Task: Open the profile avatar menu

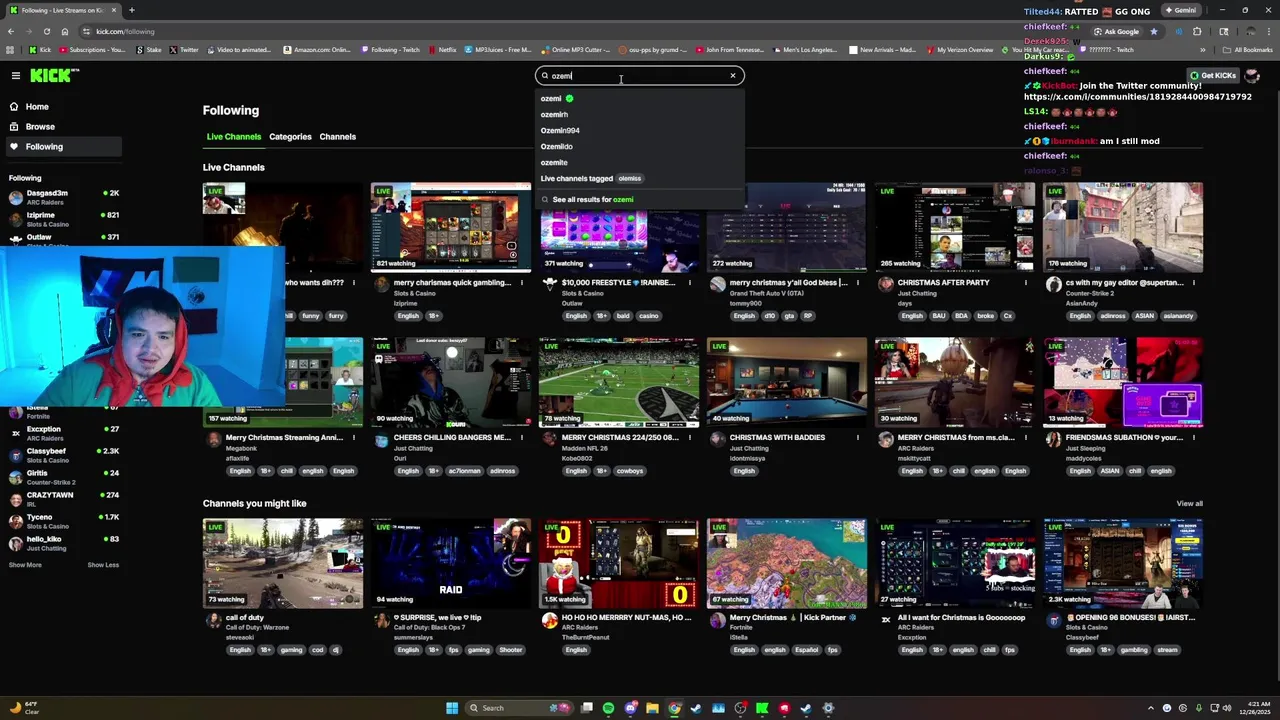Action: [x=1252, y=76]
